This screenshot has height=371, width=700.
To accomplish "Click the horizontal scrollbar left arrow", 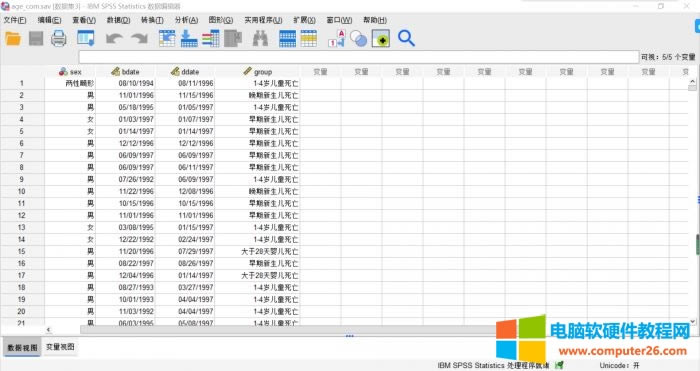I will tap(48, 330).
